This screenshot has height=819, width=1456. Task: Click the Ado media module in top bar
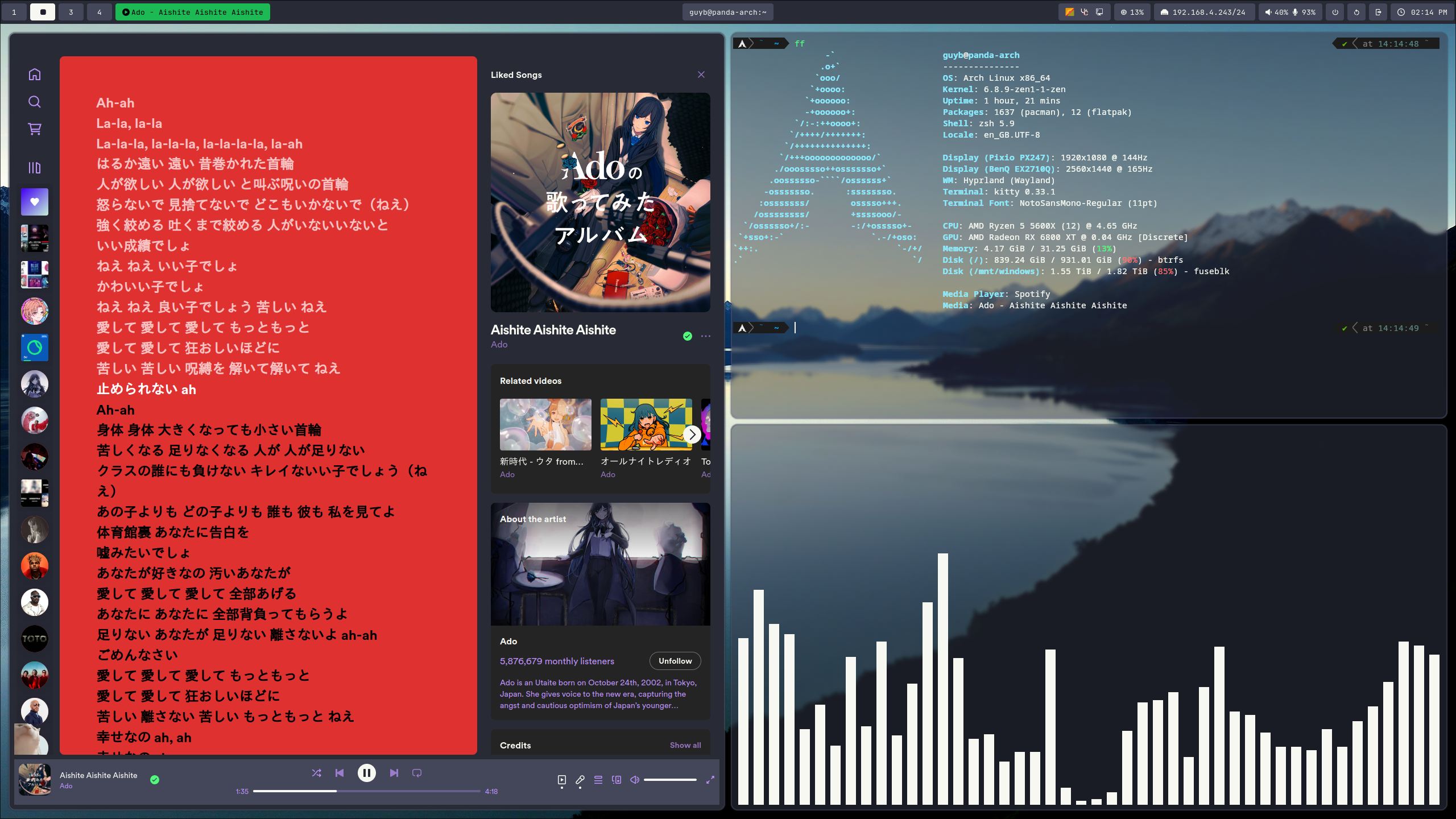pyautogui.click(x=193, y=12)
